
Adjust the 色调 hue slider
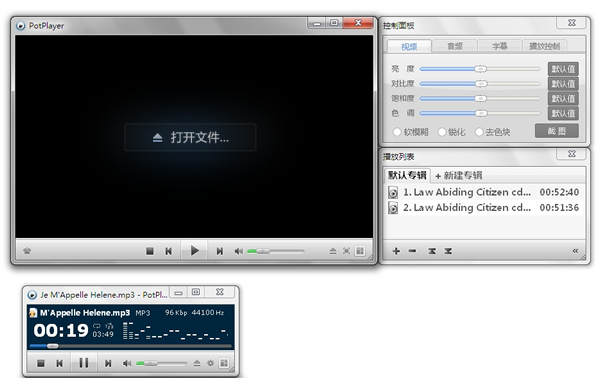coord(480,113)
